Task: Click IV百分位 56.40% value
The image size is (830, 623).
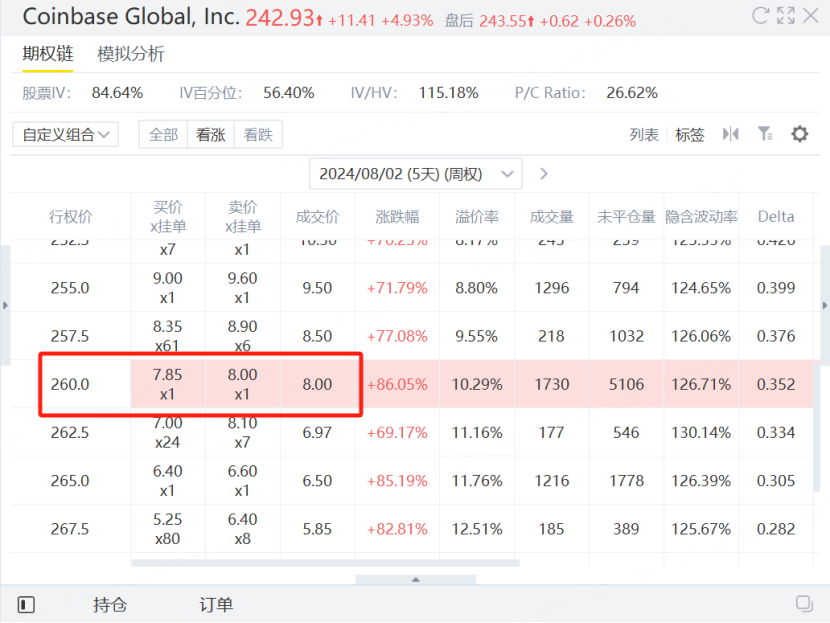Action: pos(288,93)
